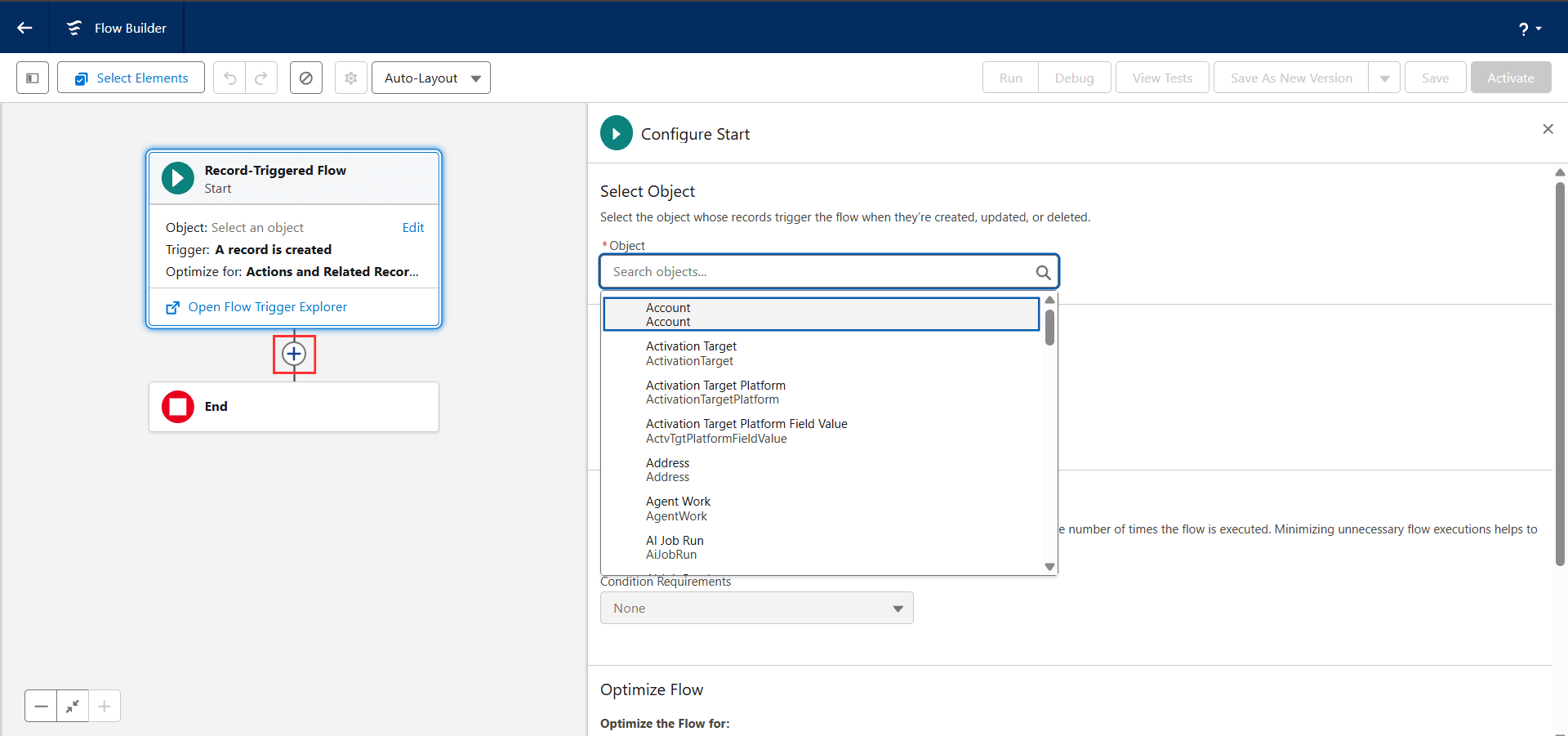
Task: Click the external link icon beside Trigger Explorer
Action: tap(173, 307)
